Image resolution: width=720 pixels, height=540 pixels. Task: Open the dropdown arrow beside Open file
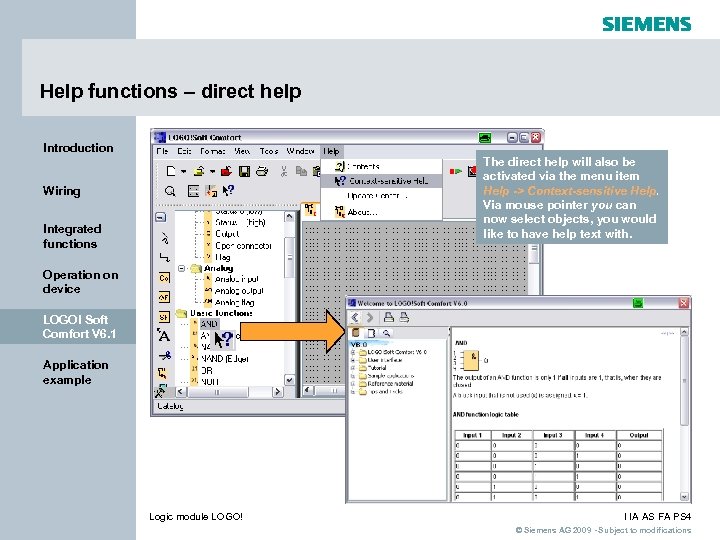pos(213,172)
